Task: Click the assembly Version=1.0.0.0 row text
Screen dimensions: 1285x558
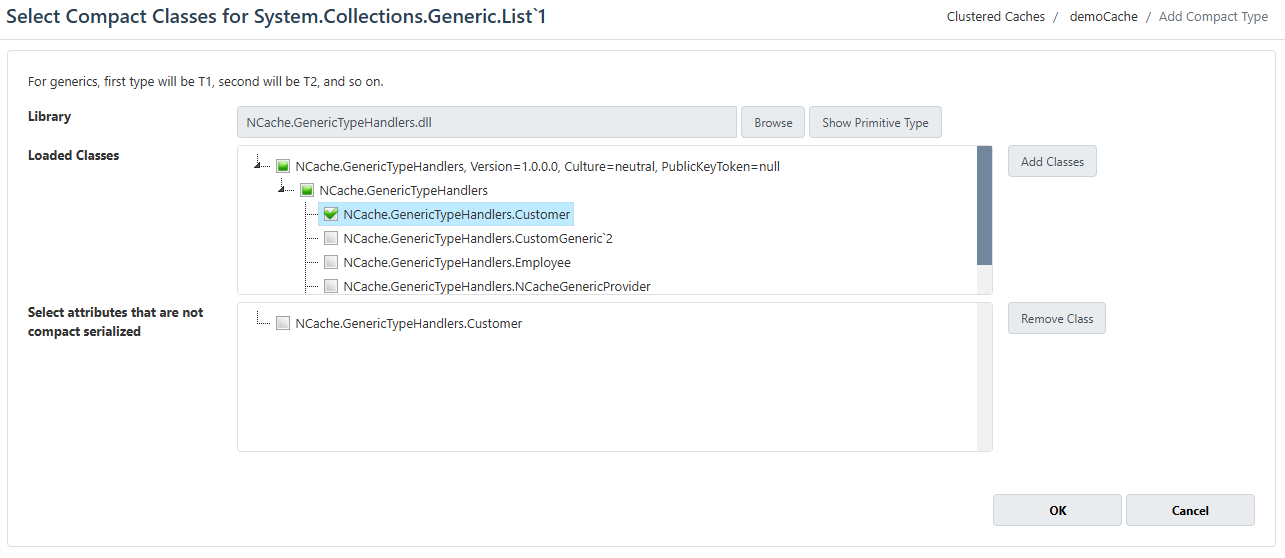Action: coord(538,167)
